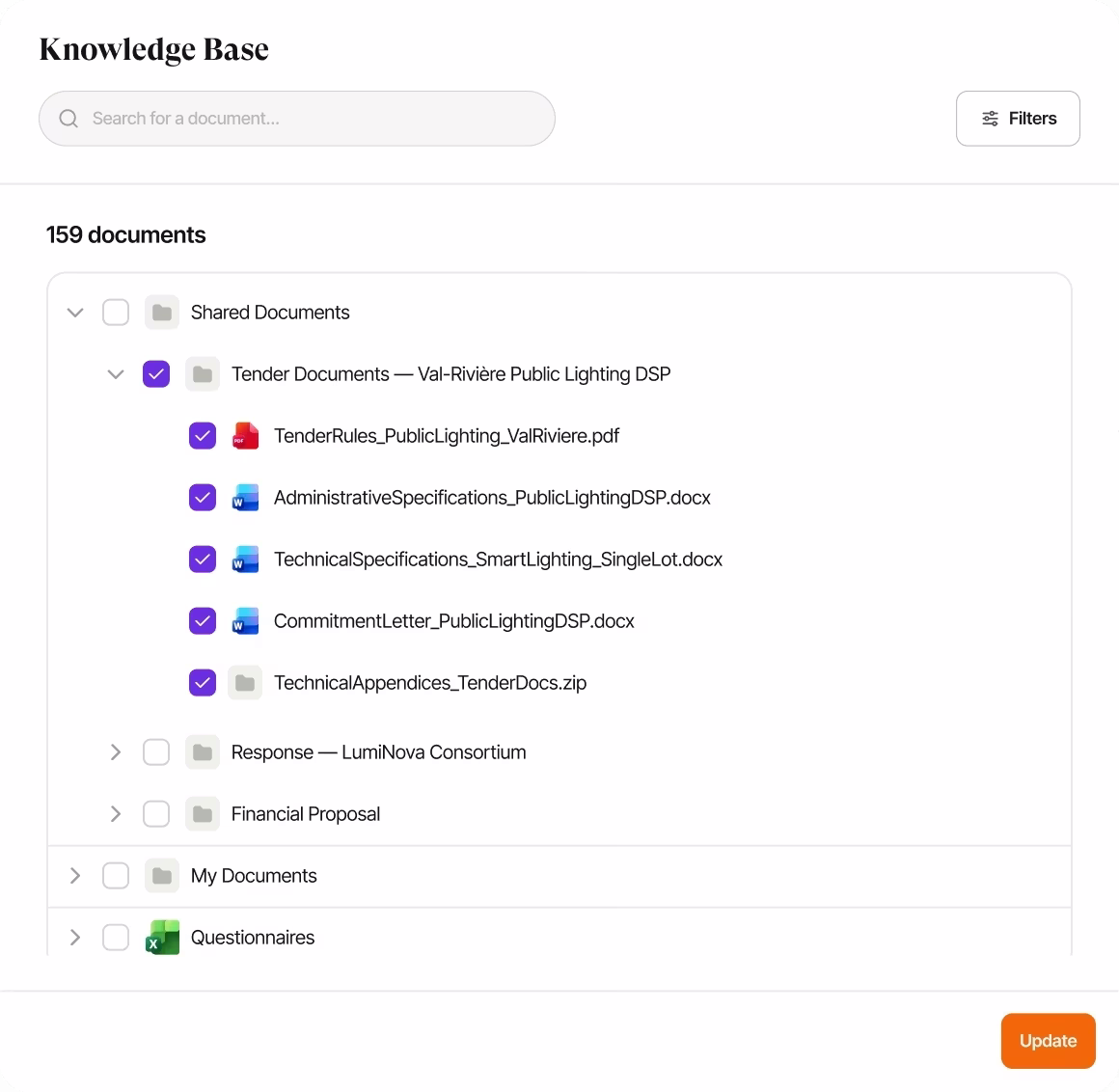Viewport: 1119px width, 1092px height.
Task: Click the Questionnaires Excel icon
Action: [x=162, y=937]
